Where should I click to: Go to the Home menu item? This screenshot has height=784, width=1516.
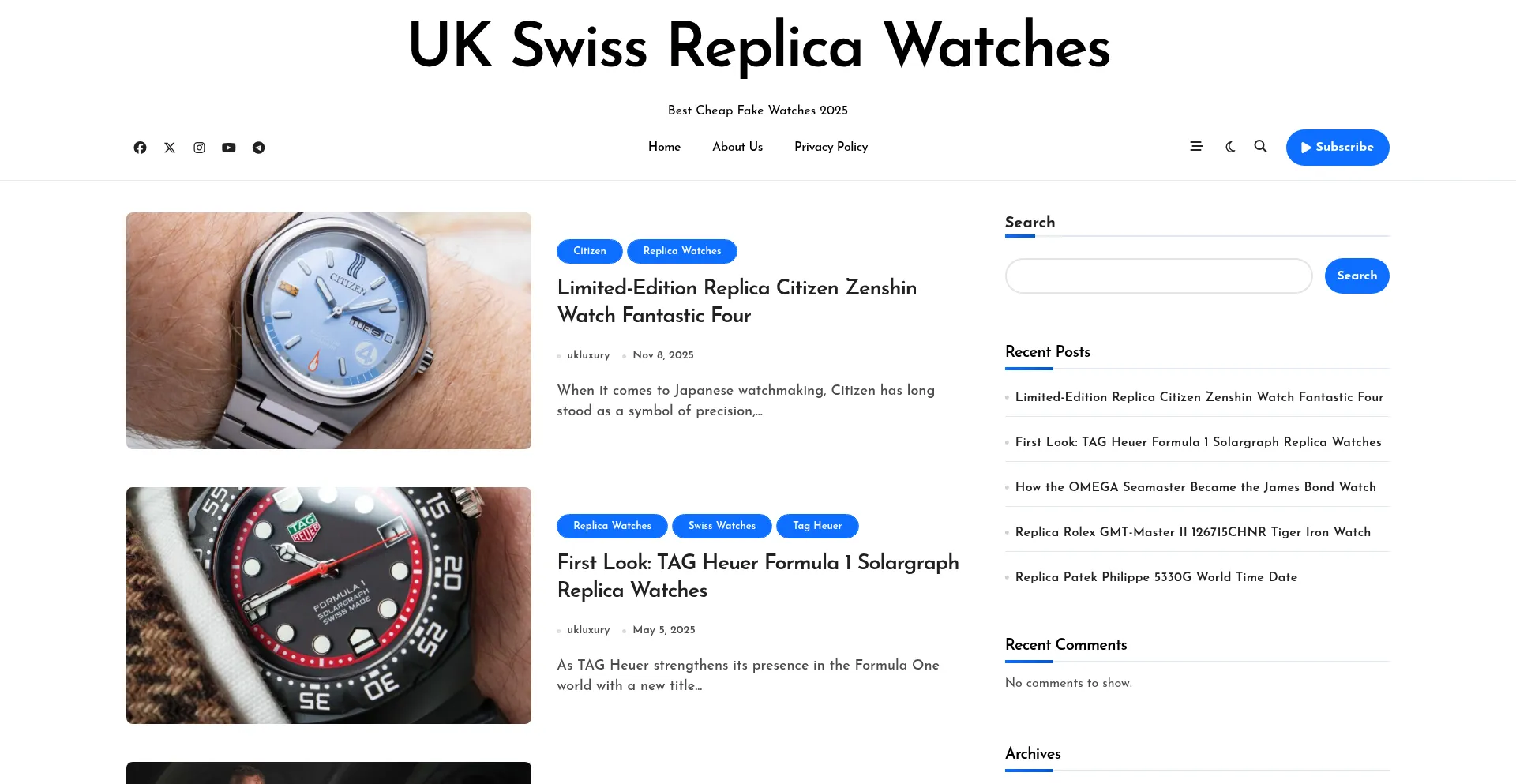click(x=664, y=147)
